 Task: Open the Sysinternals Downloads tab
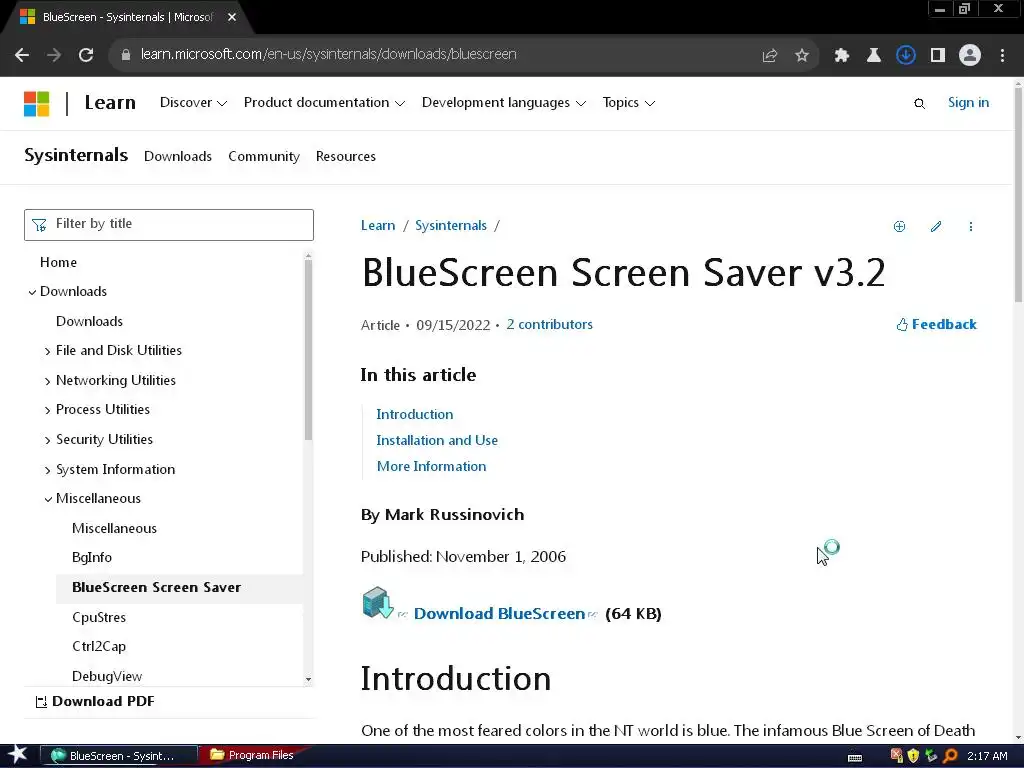tap(178, 156)
